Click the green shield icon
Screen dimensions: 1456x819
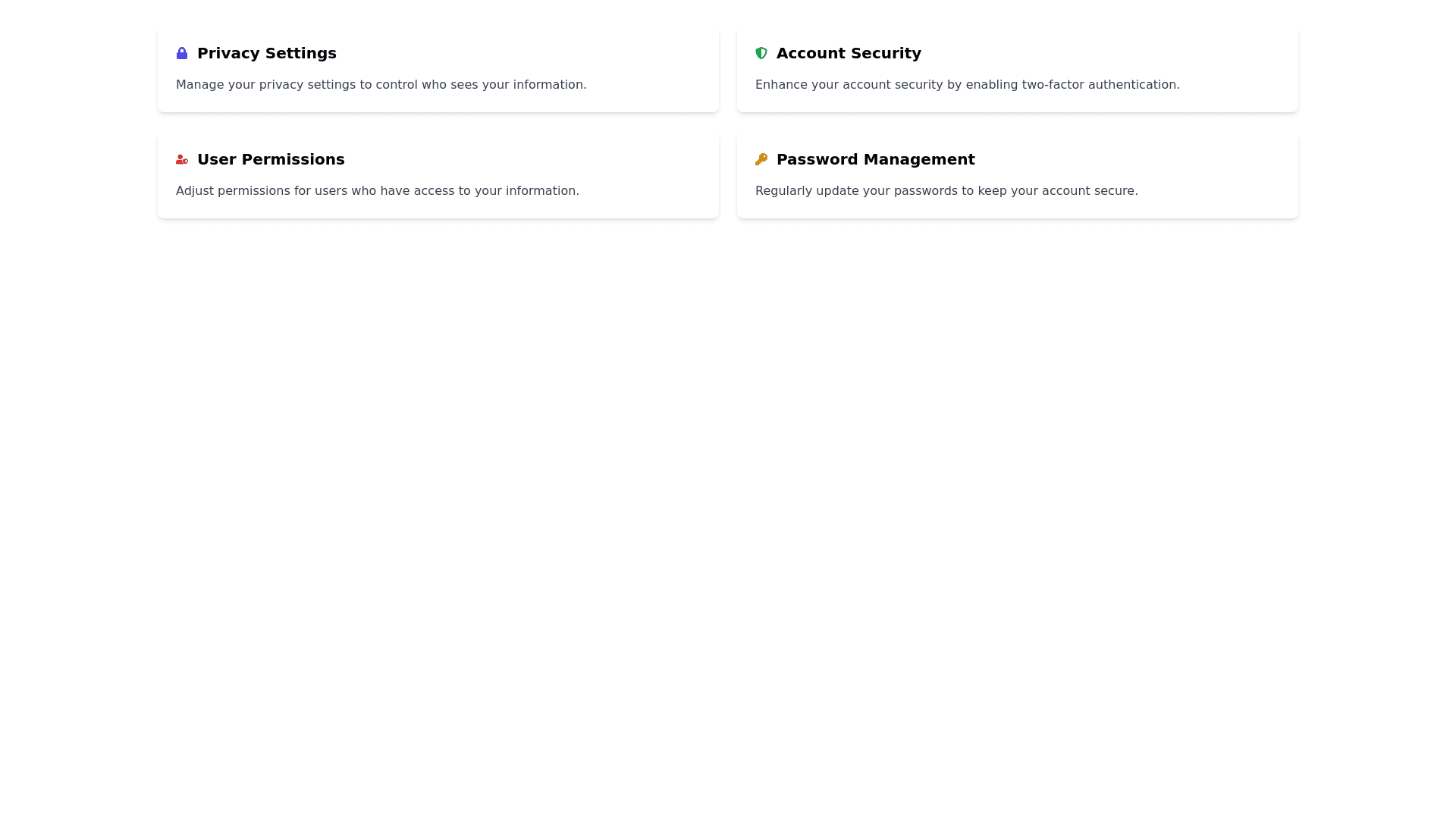[761, 53]
